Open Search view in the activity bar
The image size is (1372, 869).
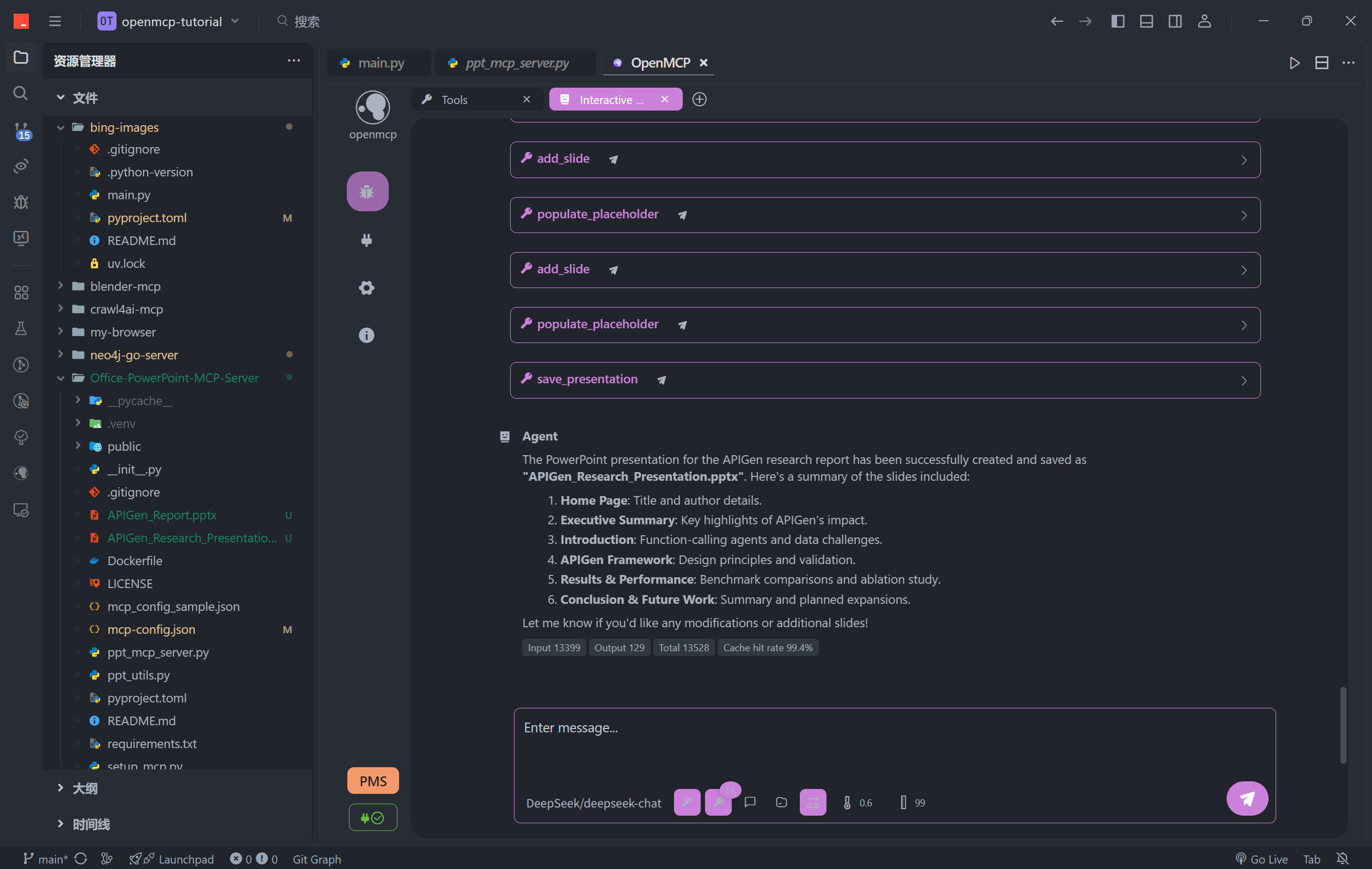pos(21,93)
